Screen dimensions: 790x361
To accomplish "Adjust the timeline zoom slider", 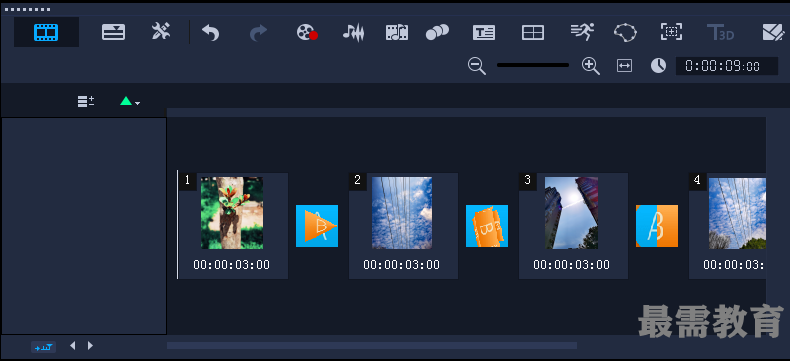I will [x=533, y=65].
